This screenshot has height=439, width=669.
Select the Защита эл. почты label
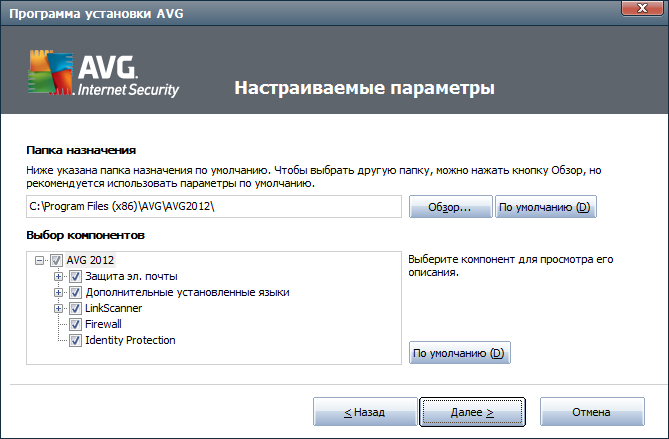131,276
